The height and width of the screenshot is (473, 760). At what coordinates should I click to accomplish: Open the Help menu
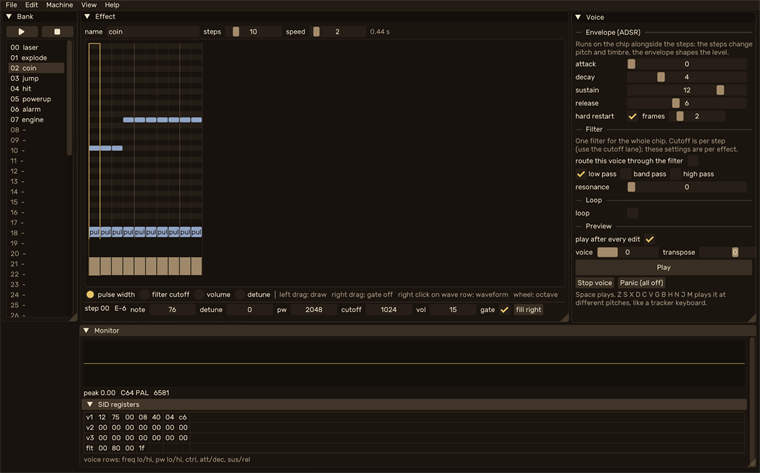tap(112, 5)
